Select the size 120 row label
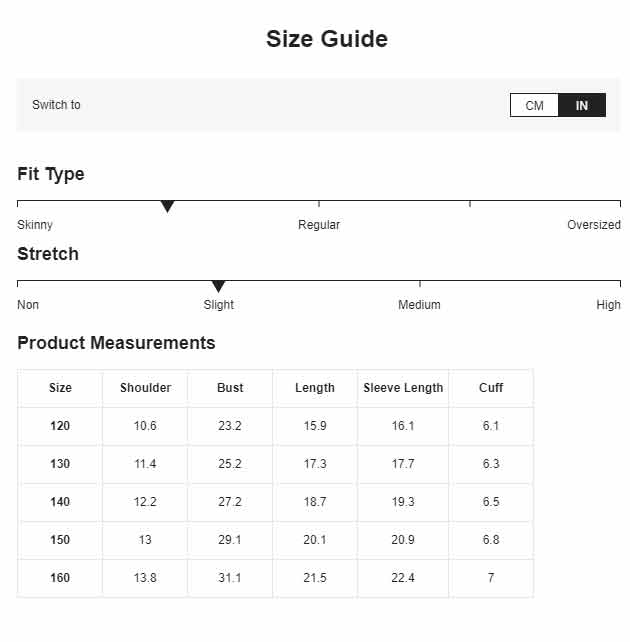 [60, 425]
